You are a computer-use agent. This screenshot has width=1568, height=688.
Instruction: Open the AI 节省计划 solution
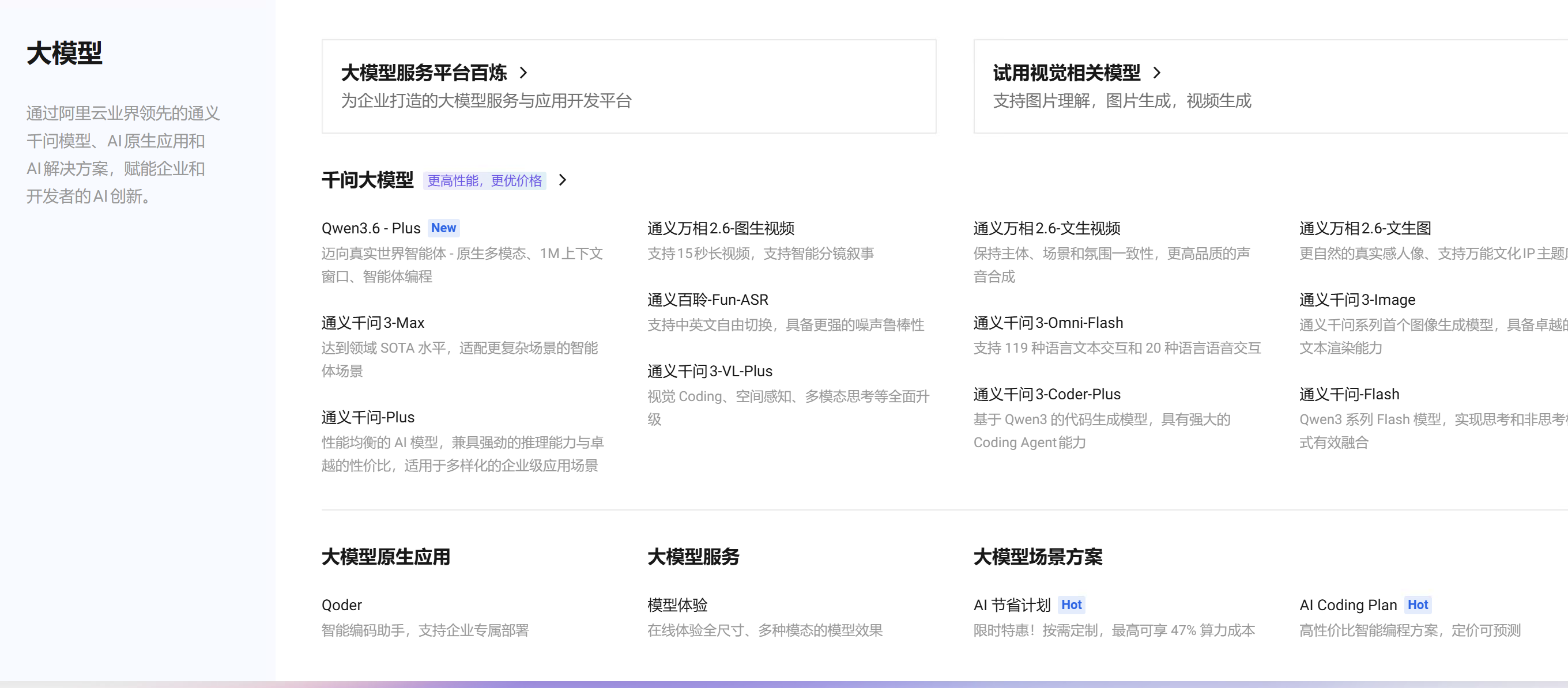tap(1012, 604)
